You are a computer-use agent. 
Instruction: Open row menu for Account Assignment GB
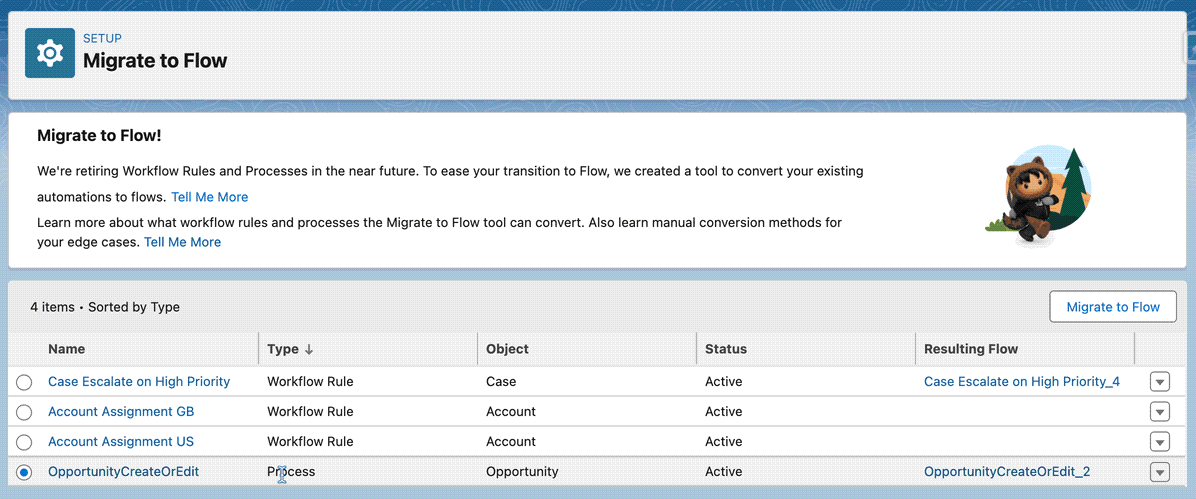coord(1159,412)
